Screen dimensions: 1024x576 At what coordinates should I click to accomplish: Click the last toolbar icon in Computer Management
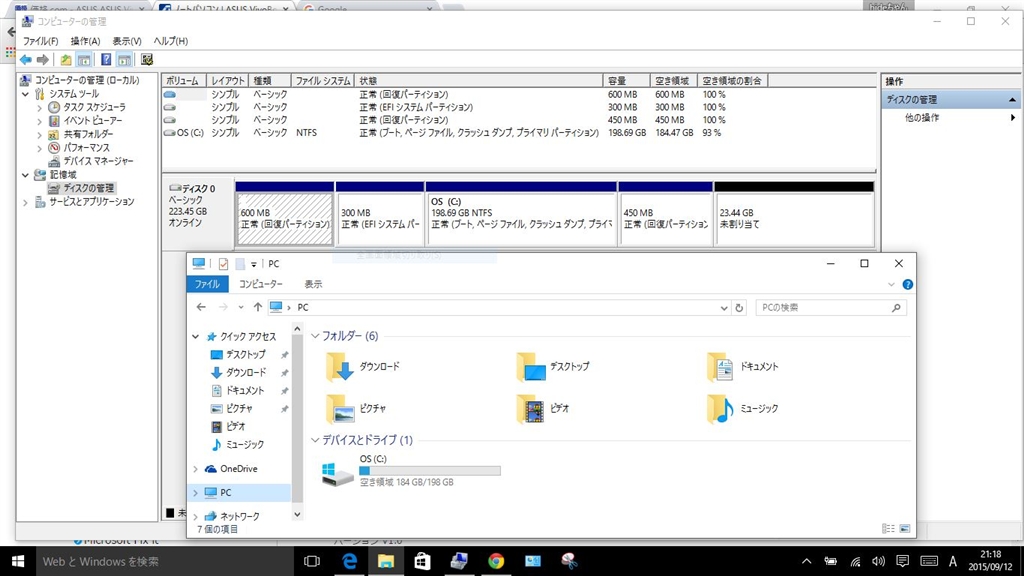point(147,60)
